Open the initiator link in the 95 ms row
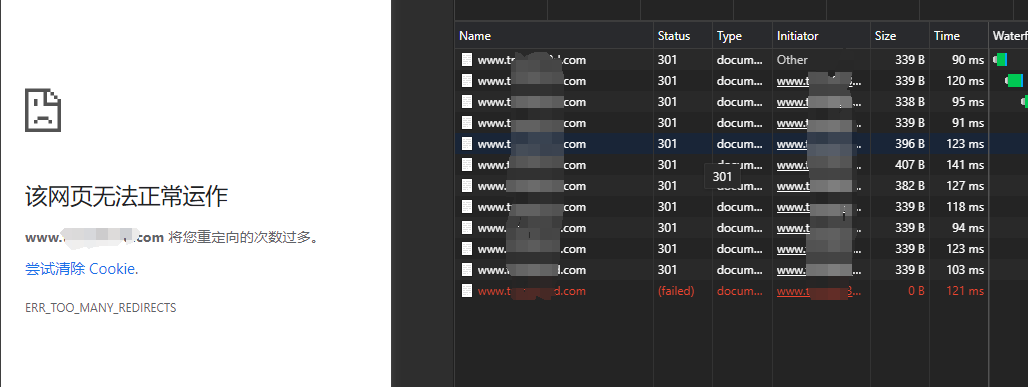The height and width of the screenshot is (387, 1028). (x=819, y=102)
